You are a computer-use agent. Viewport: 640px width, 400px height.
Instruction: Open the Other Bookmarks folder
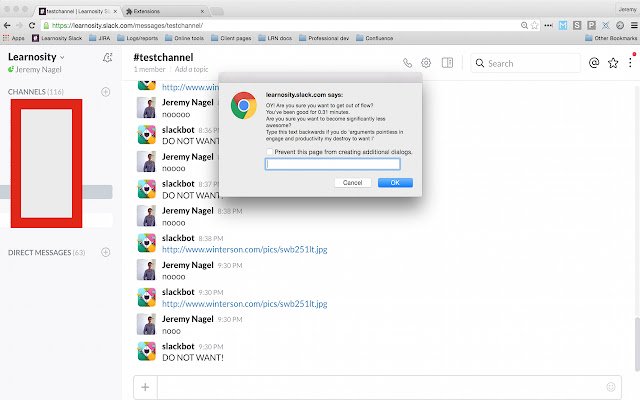click(611, 38)
